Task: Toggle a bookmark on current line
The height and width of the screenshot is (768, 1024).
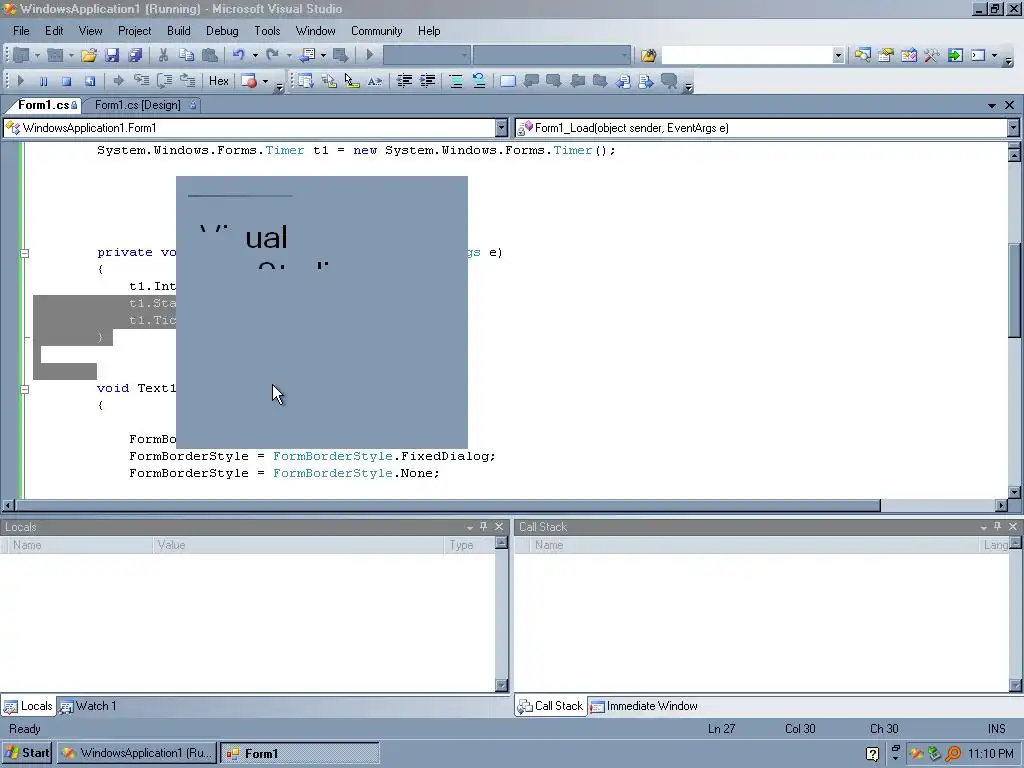Action: (x=507, y=81)
